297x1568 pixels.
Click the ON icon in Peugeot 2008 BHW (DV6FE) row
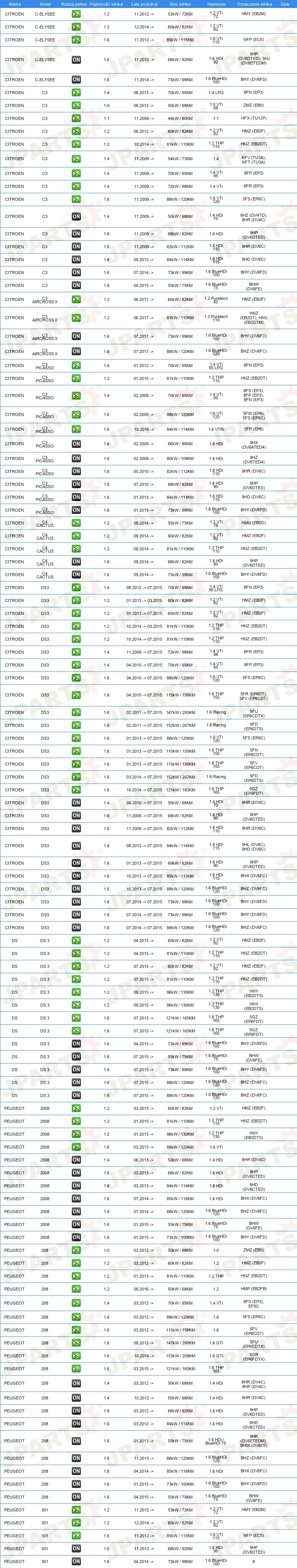76,1225
